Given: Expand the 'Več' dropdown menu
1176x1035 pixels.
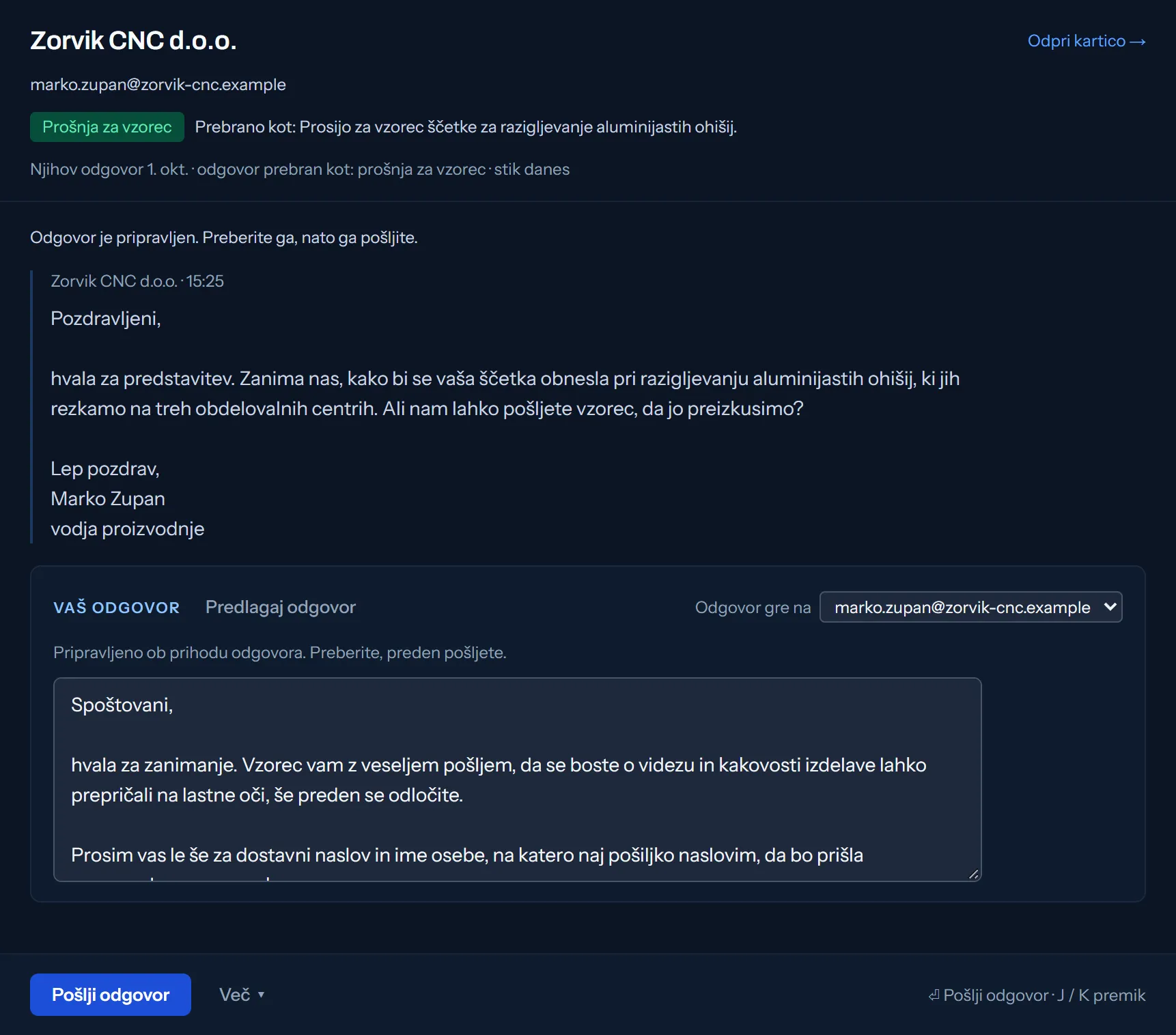Looking at the screenshot, I should (242, 995).
